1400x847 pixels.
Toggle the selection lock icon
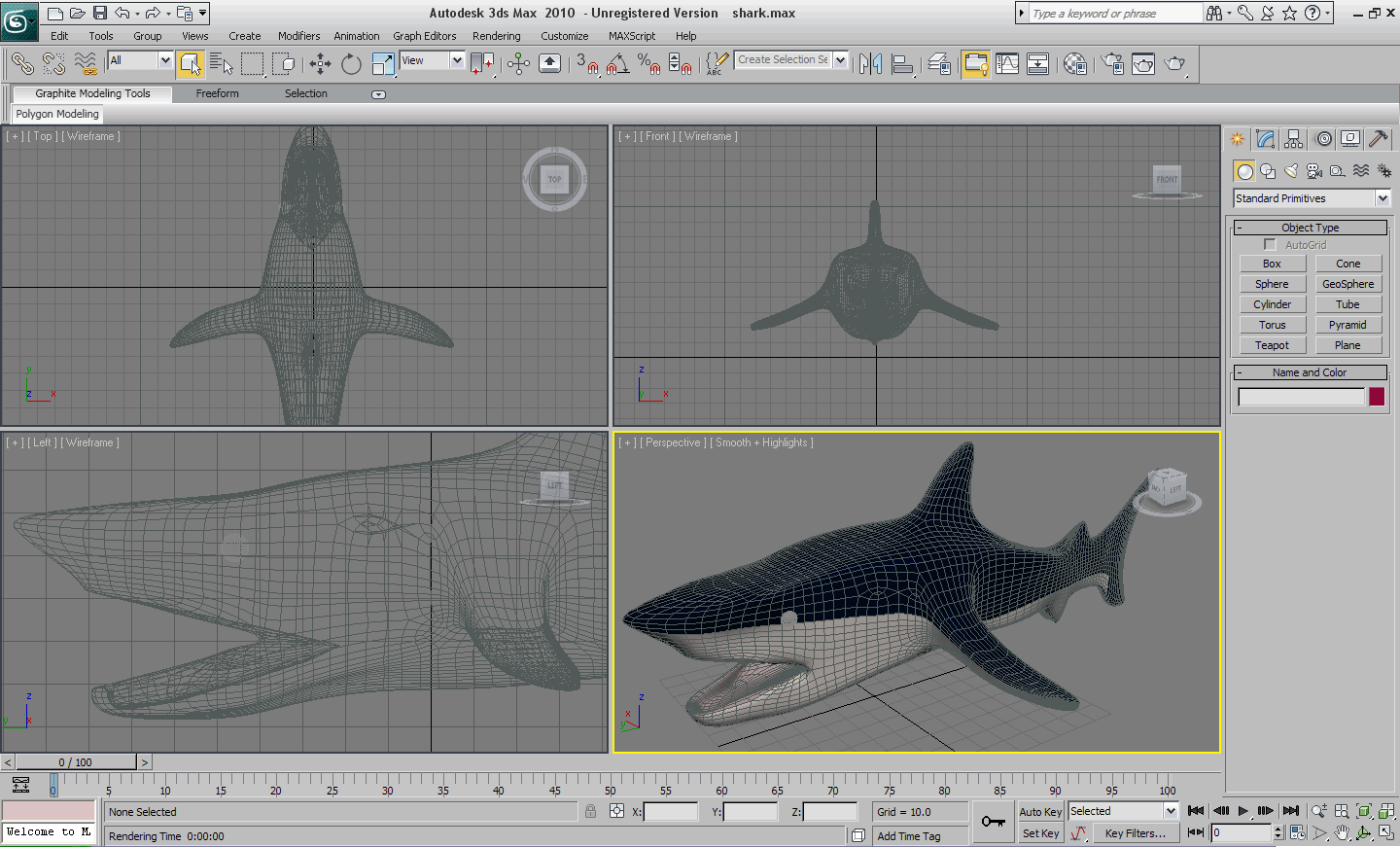[x=590, y=811]
